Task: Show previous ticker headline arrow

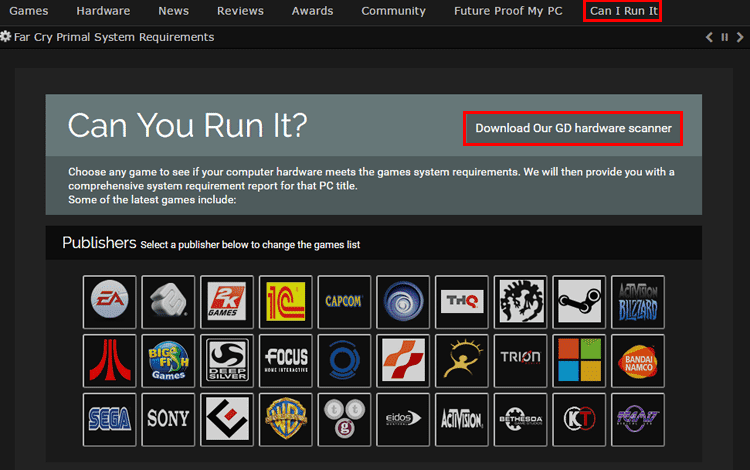Action: pyautogui.click(x=709, y=37)
